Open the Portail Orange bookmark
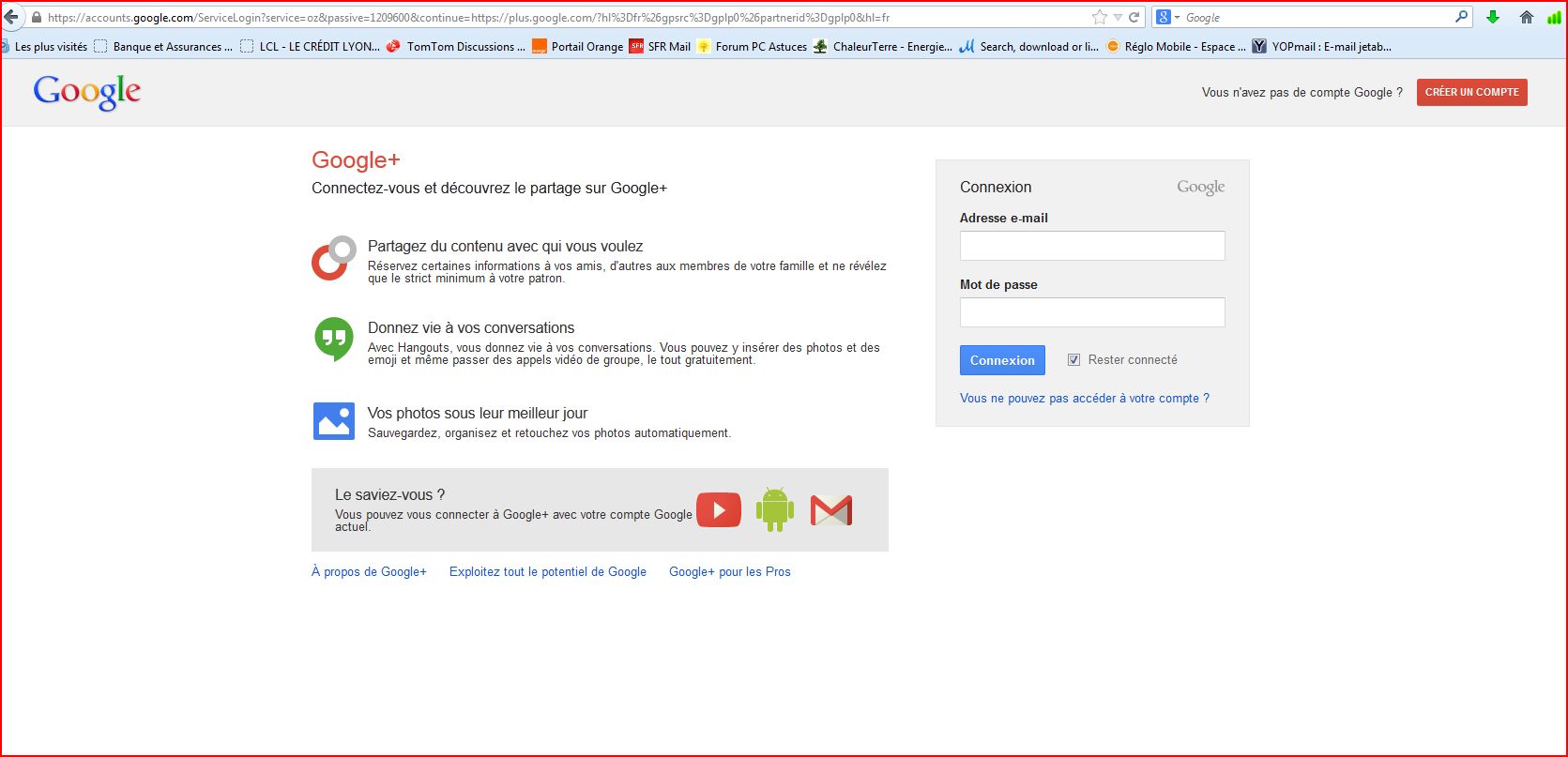1568x757 pixels. pyautogui.click(x=578, y=46)
